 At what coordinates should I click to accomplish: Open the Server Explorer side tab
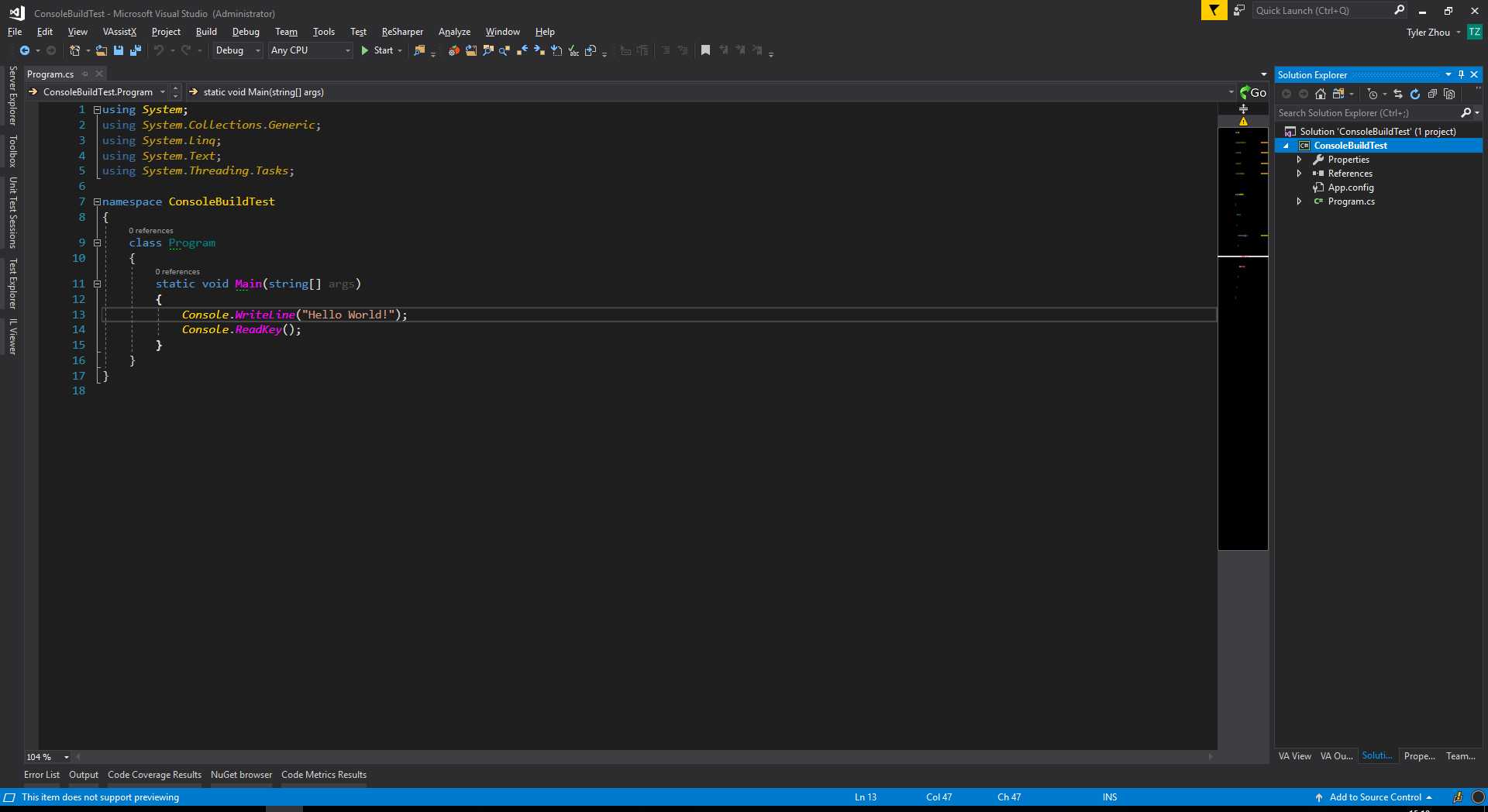(x=12, y=95)
